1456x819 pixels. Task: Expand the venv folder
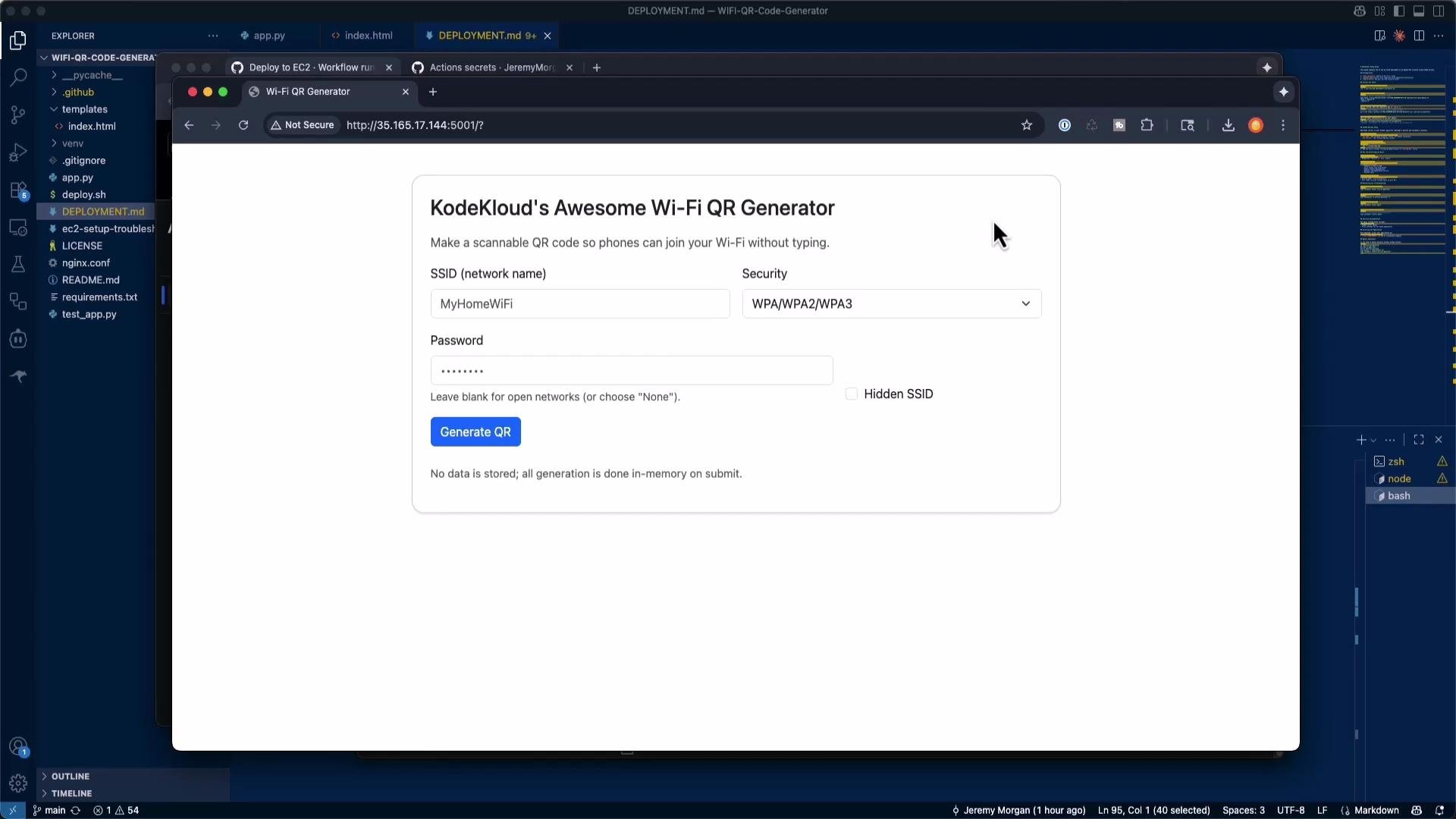[x=95, y=143]
